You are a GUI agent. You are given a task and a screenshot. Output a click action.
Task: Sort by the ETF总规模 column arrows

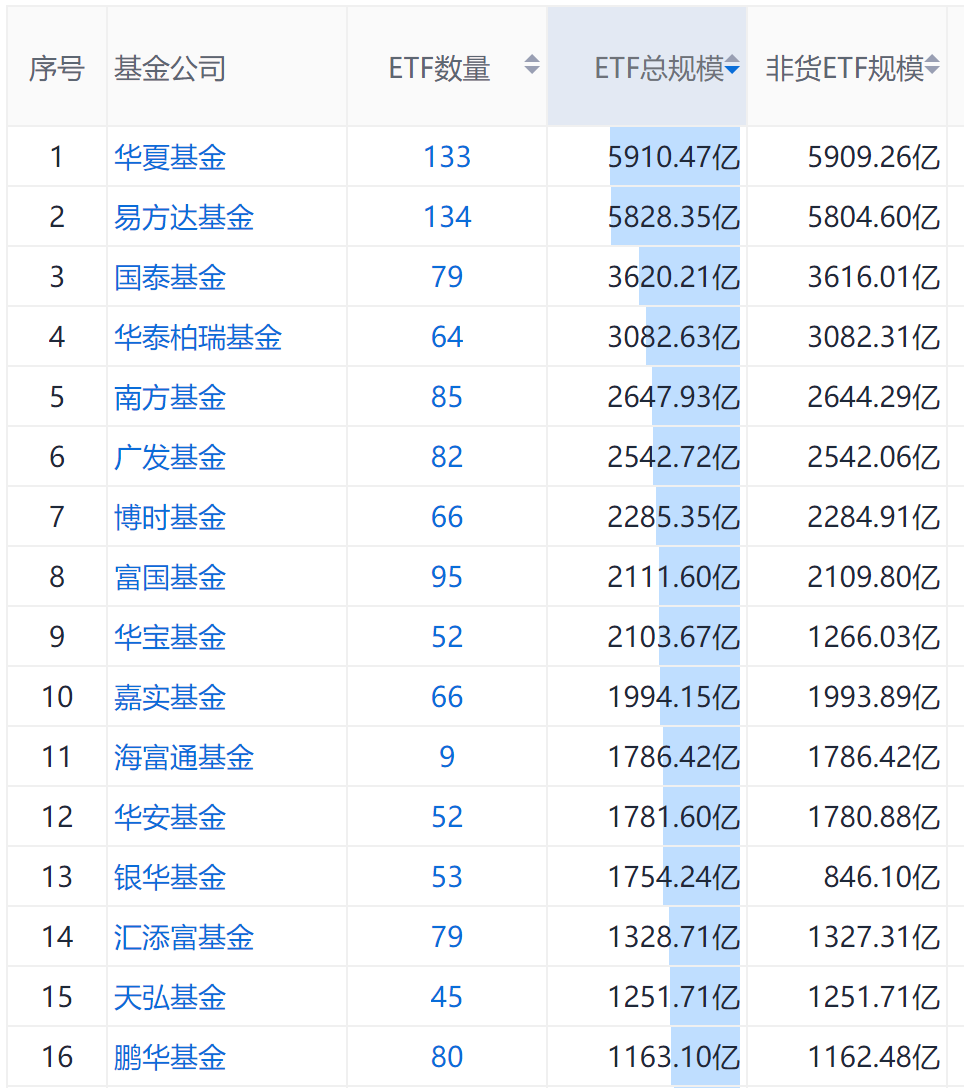point(732,66)
